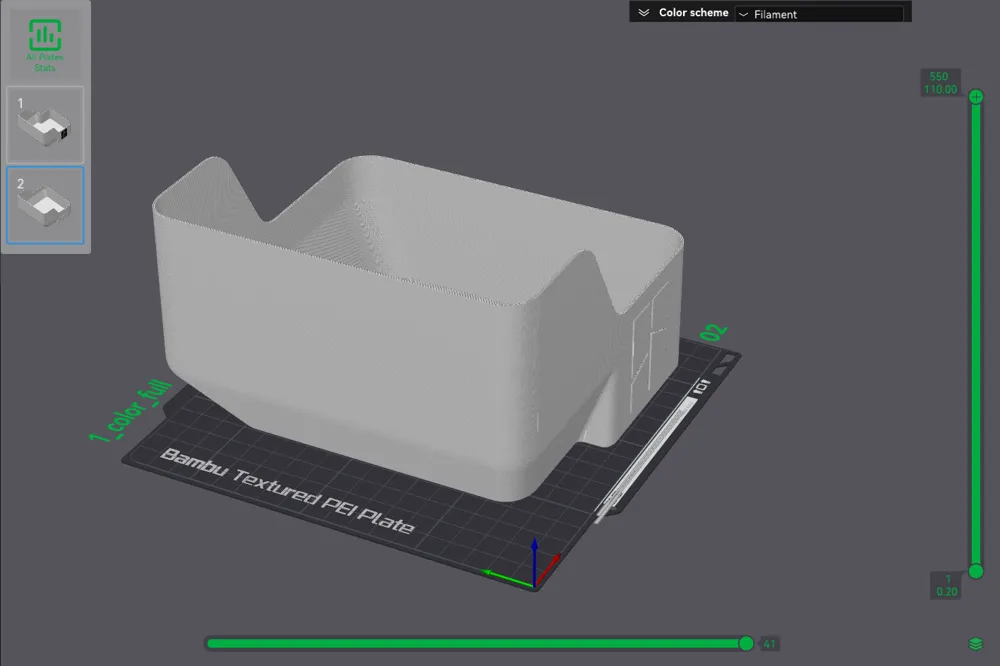1000x666 pixels.
Task: Select plate 1 thumbnail in the sidebar
Action: [44, 123]
